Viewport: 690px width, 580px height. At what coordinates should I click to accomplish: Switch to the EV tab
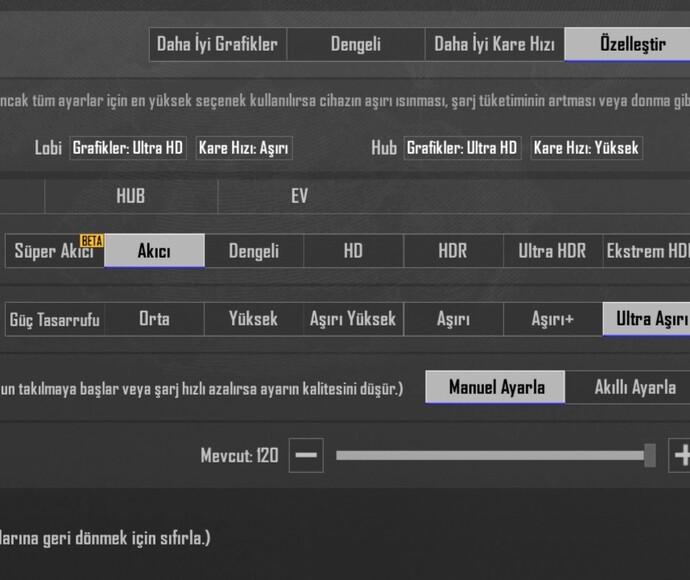(x=299, y=196)
